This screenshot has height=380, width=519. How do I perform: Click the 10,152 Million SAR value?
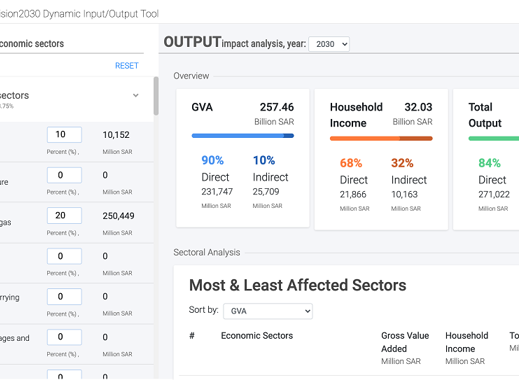(x=116, y=135)
